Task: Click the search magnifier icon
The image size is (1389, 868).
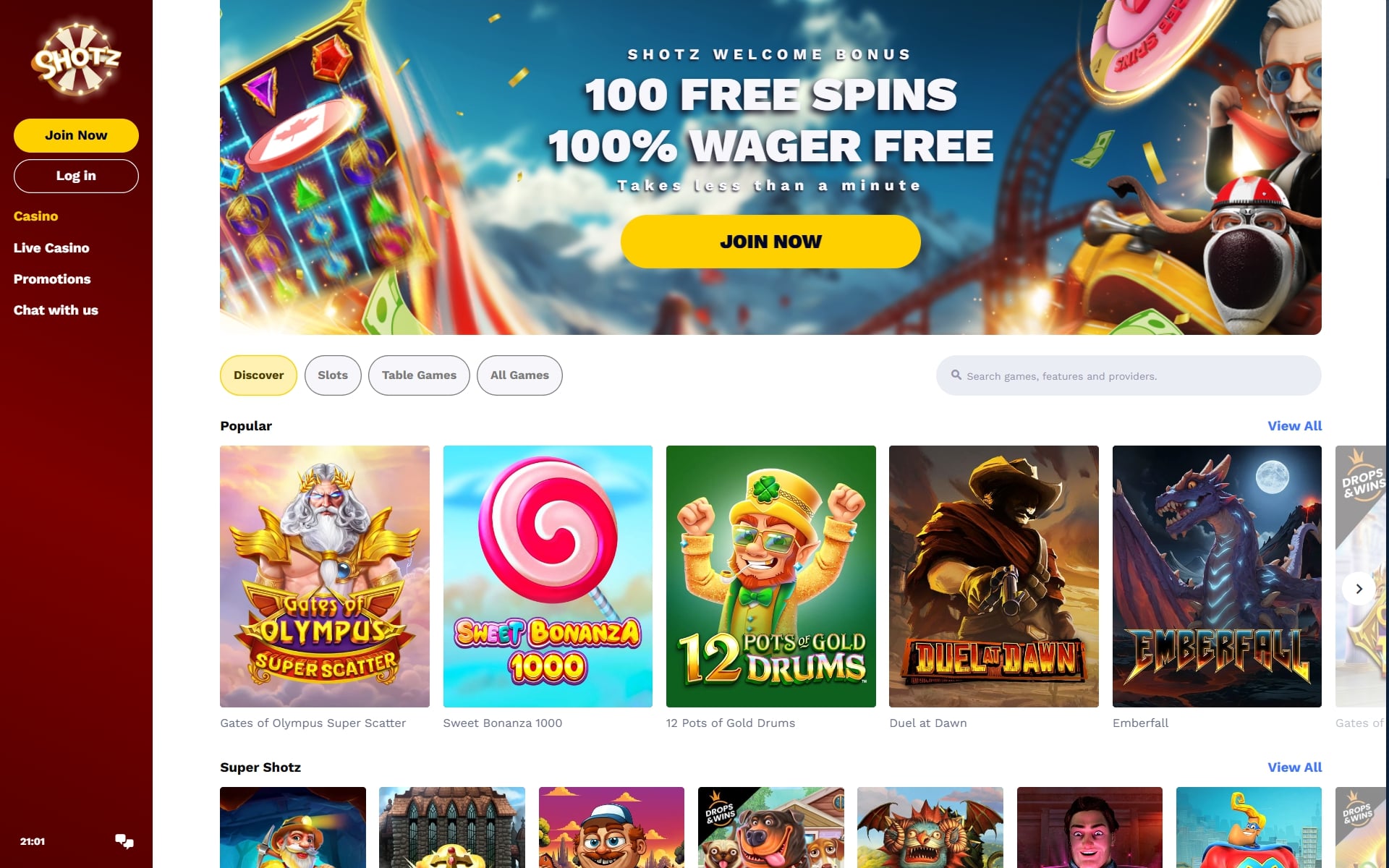Action: [956, 375]
